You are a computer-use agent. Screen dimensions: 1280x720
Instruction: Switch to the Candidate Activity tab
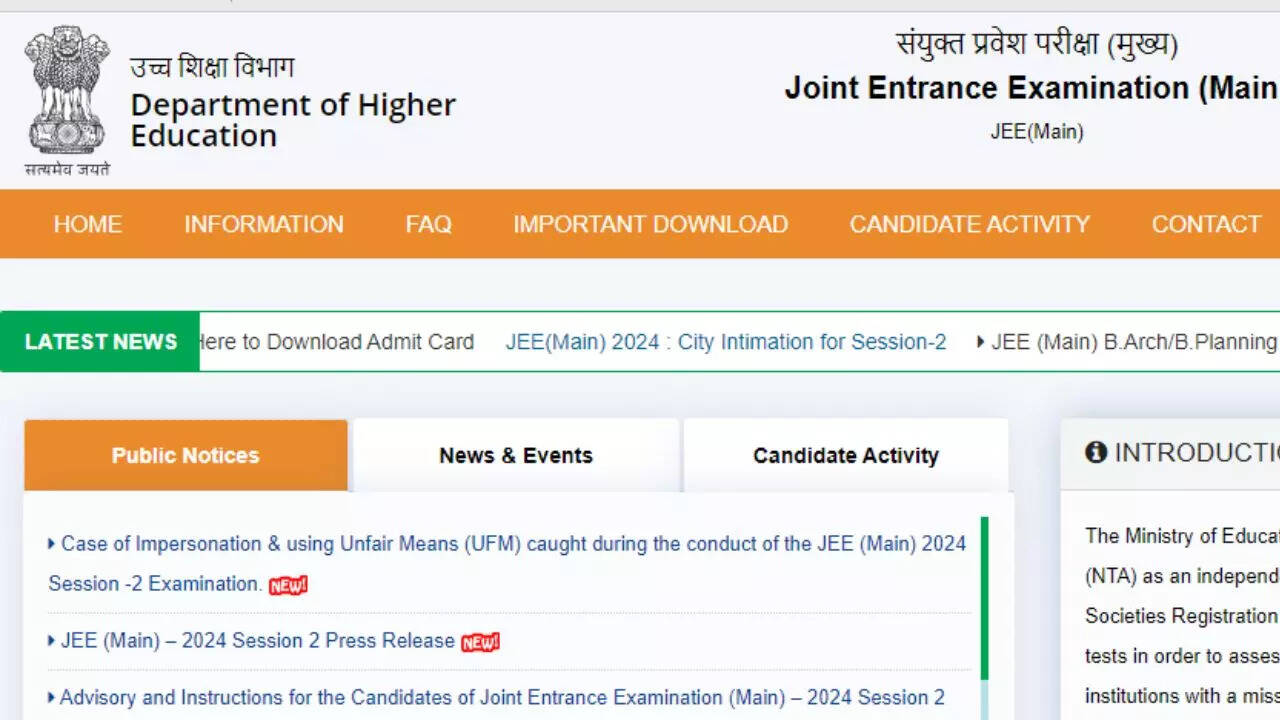click(846, 456)
